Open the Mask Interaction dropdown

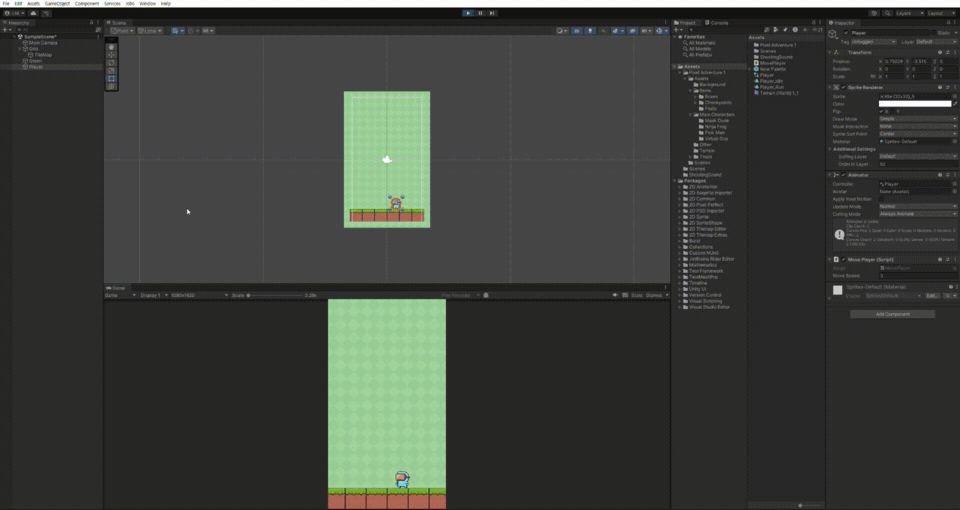tap(918, 126)
